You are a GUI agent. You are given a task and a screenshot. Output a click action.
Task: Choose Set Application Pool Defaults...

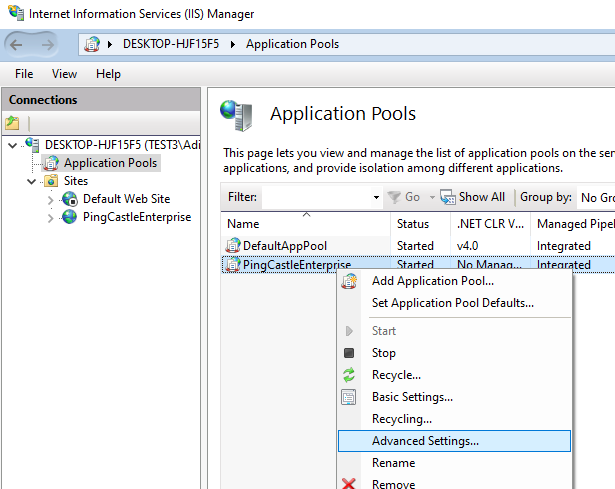[x=454, y=303]
